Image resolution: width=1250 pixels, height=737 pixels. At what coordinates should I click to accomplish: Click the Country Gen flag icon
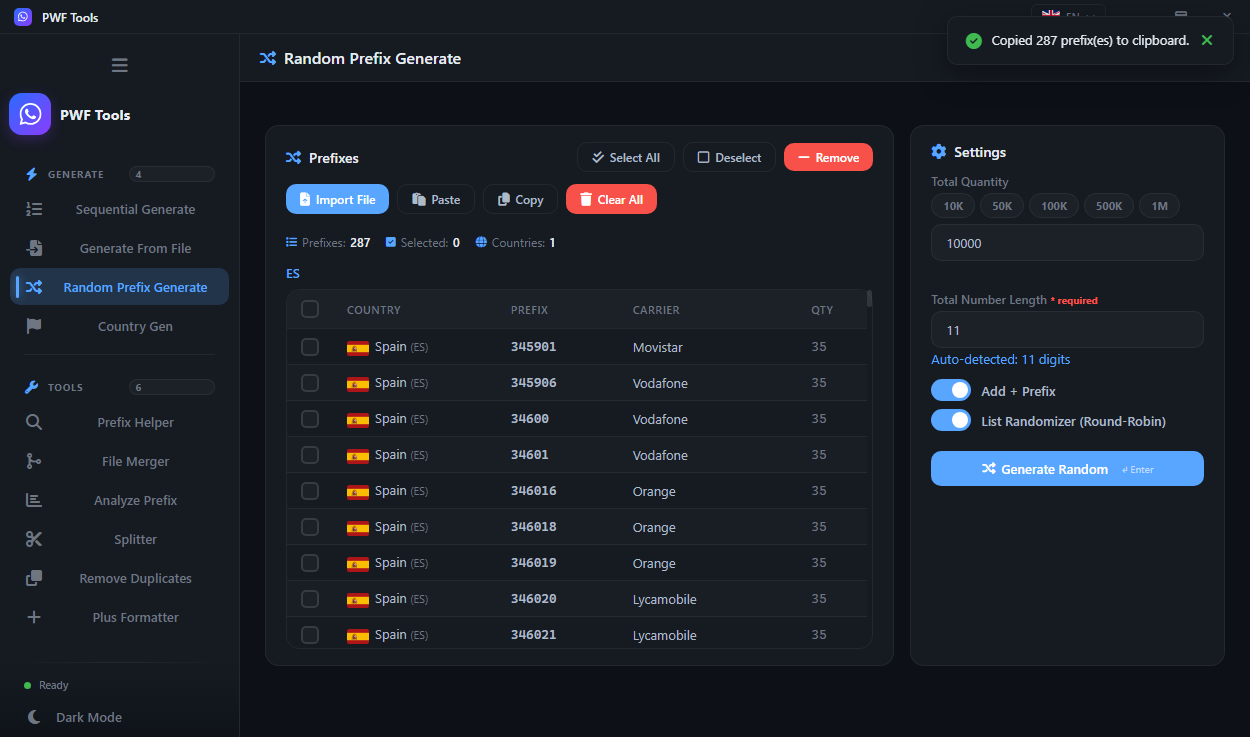point(34,326)
